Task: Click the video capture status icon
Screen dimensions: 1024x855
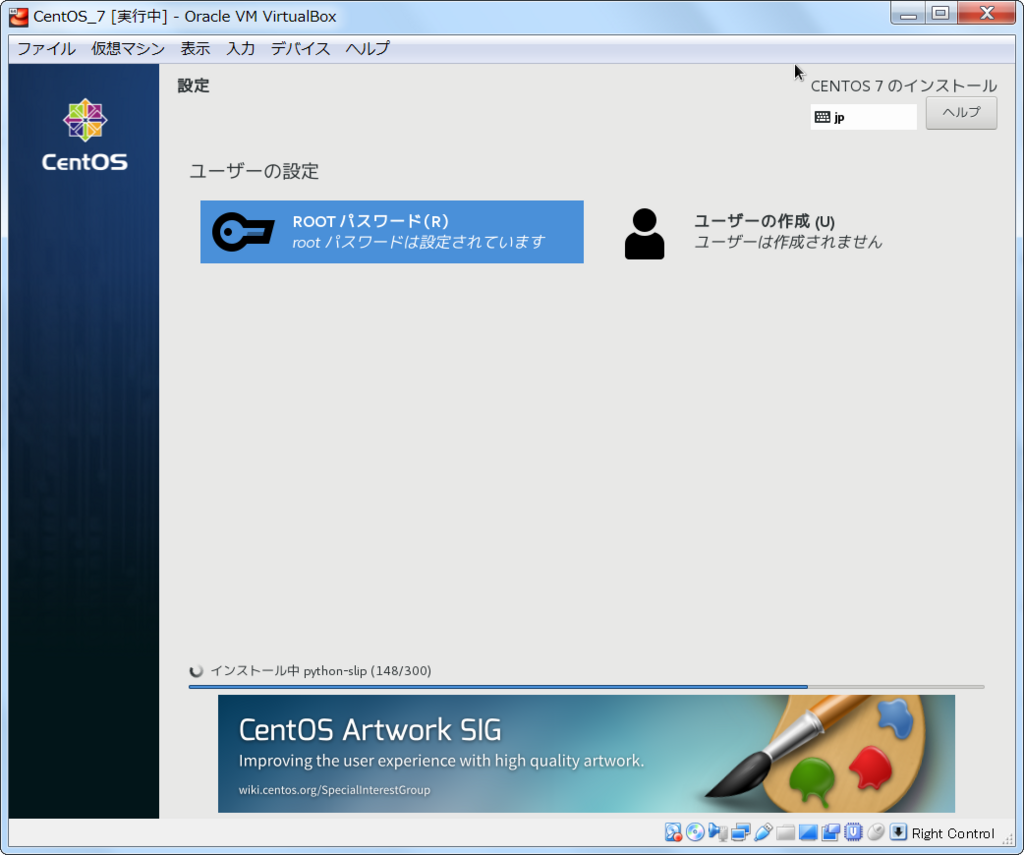Action: (x=830, y=833)
